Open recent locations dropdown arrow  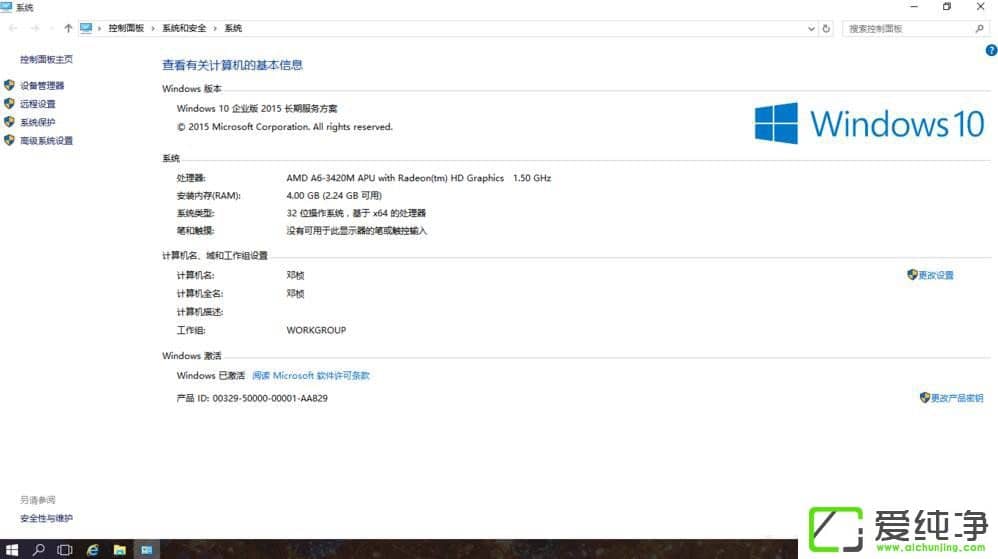point(51,28)
